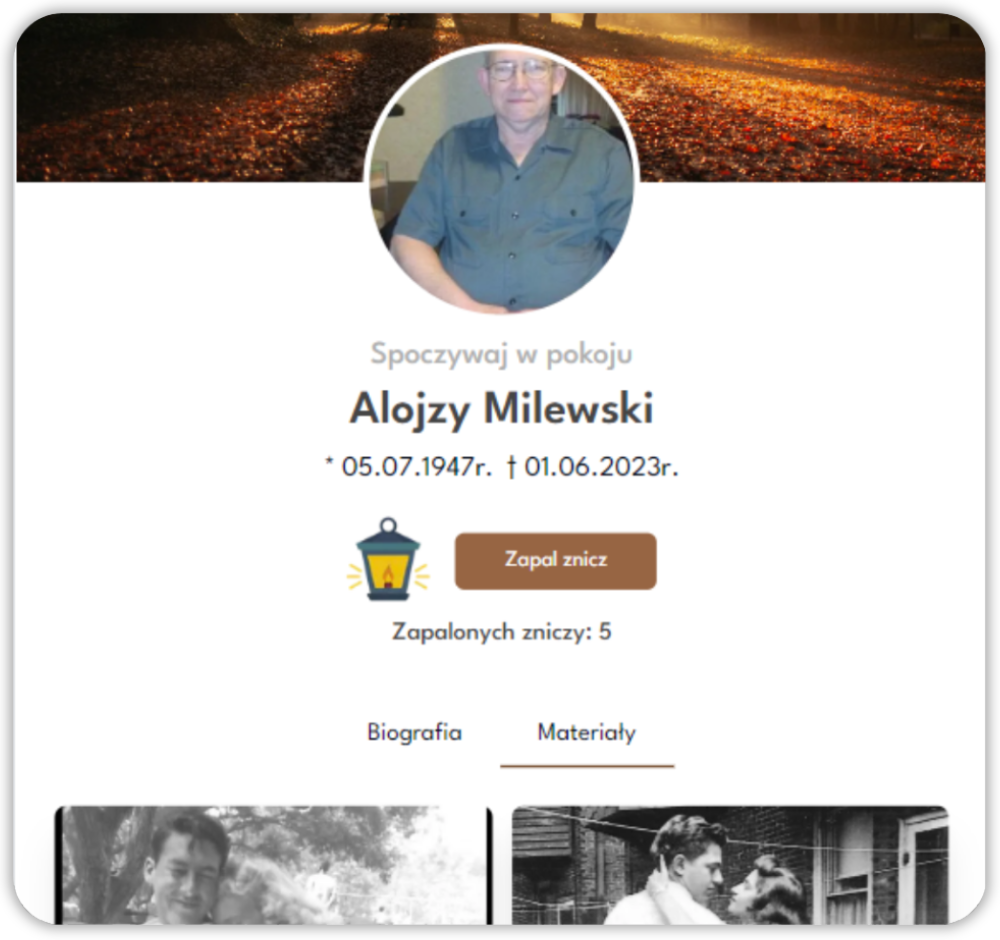This screenshot has width=1000, height=940.
Task: Click the lantern candle icon
Action: [x=388, y=559]
